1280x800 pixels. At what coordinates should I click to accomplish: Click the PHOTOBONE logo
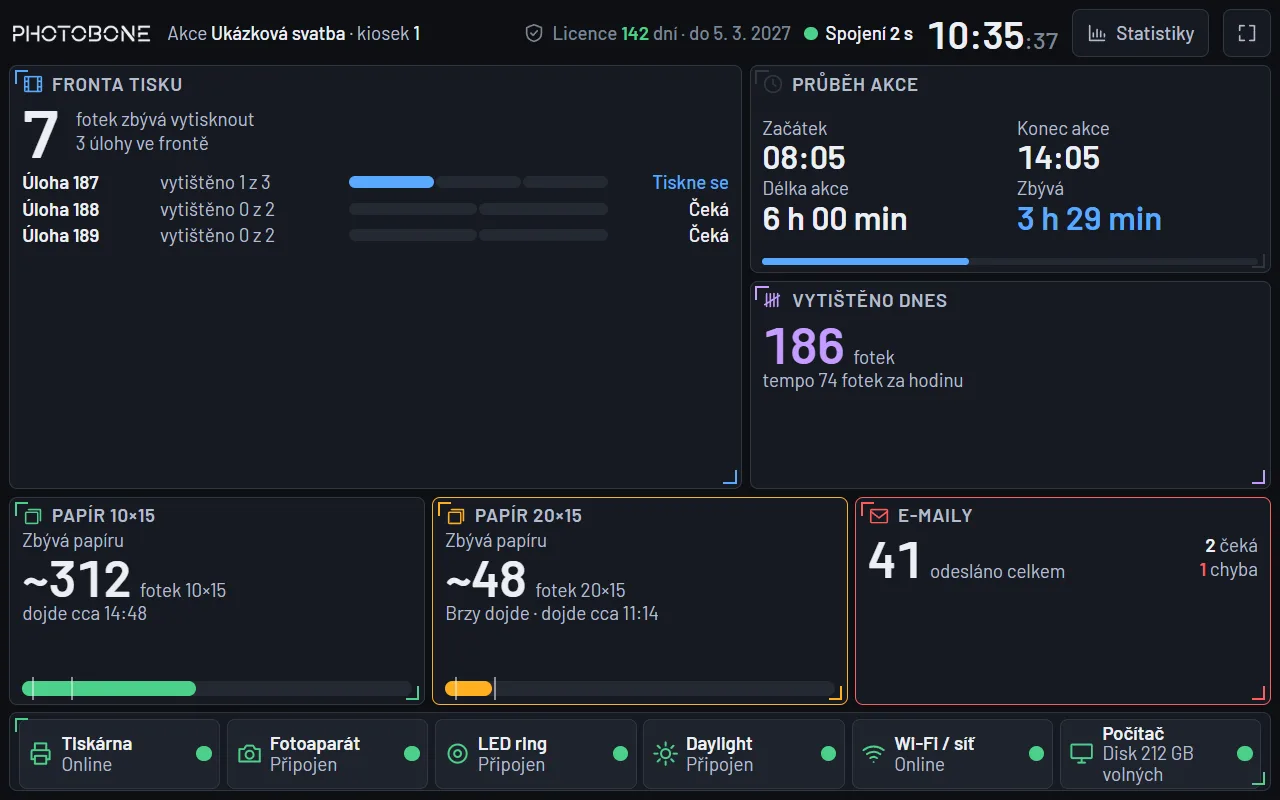click(81, 33)
